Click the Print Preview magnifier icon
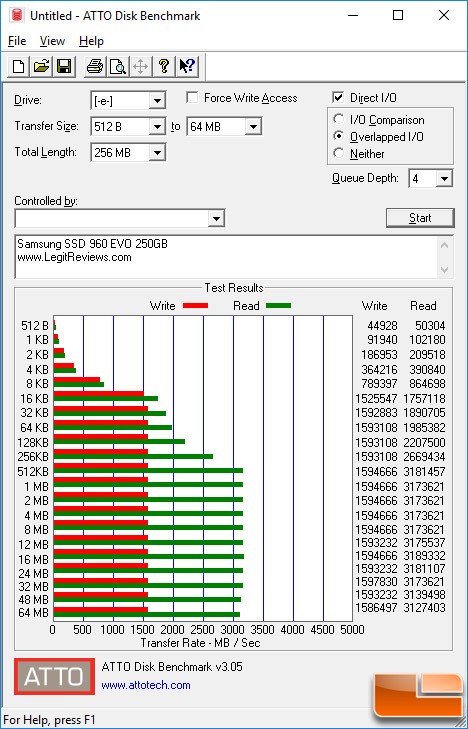Image resolution: width=468 pixels, height=729 pixels. click(x=118, y=67)
